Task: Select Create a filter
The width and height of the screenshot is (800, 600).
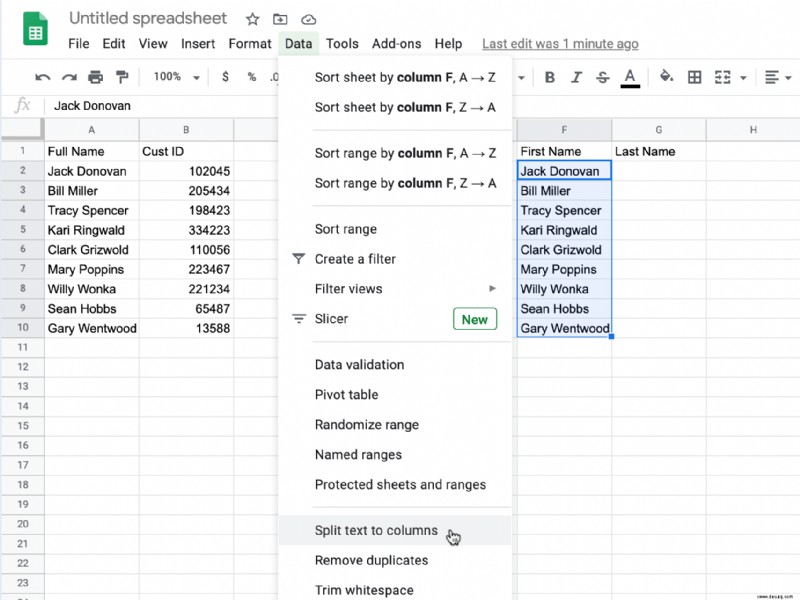Action: coord(395,259)
